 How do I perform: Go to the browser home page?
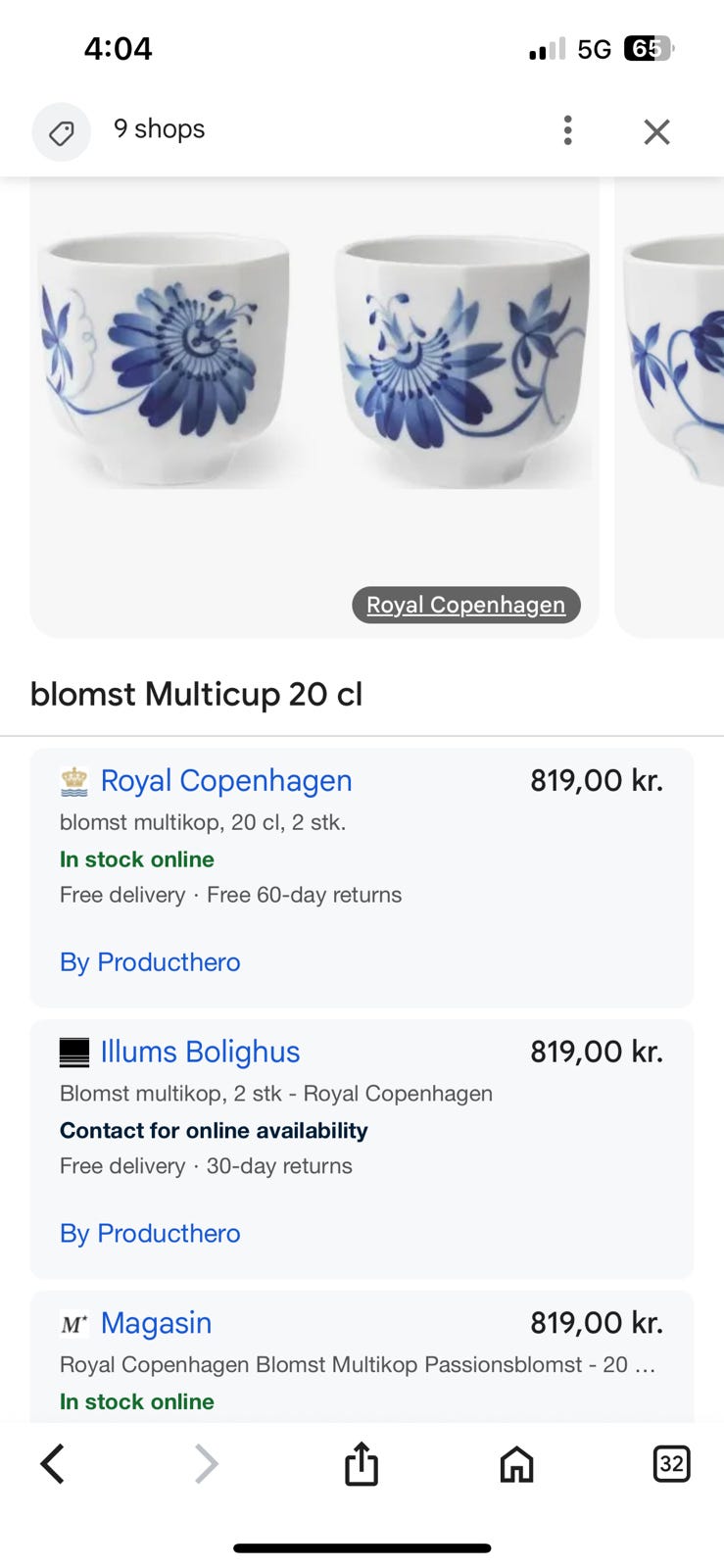(x=516, y=1464)
